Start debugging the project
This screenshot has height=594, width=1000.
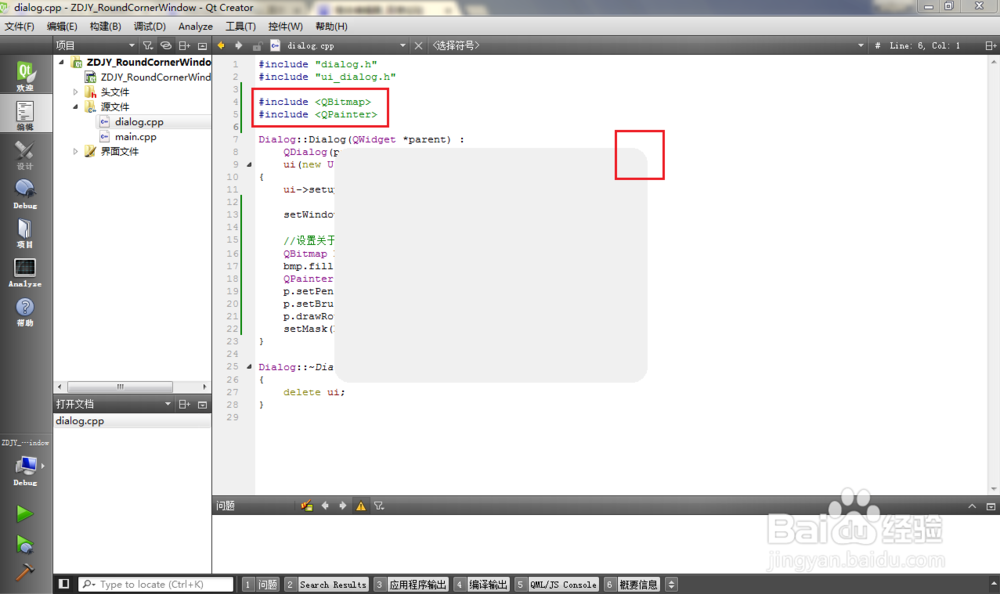25,544
